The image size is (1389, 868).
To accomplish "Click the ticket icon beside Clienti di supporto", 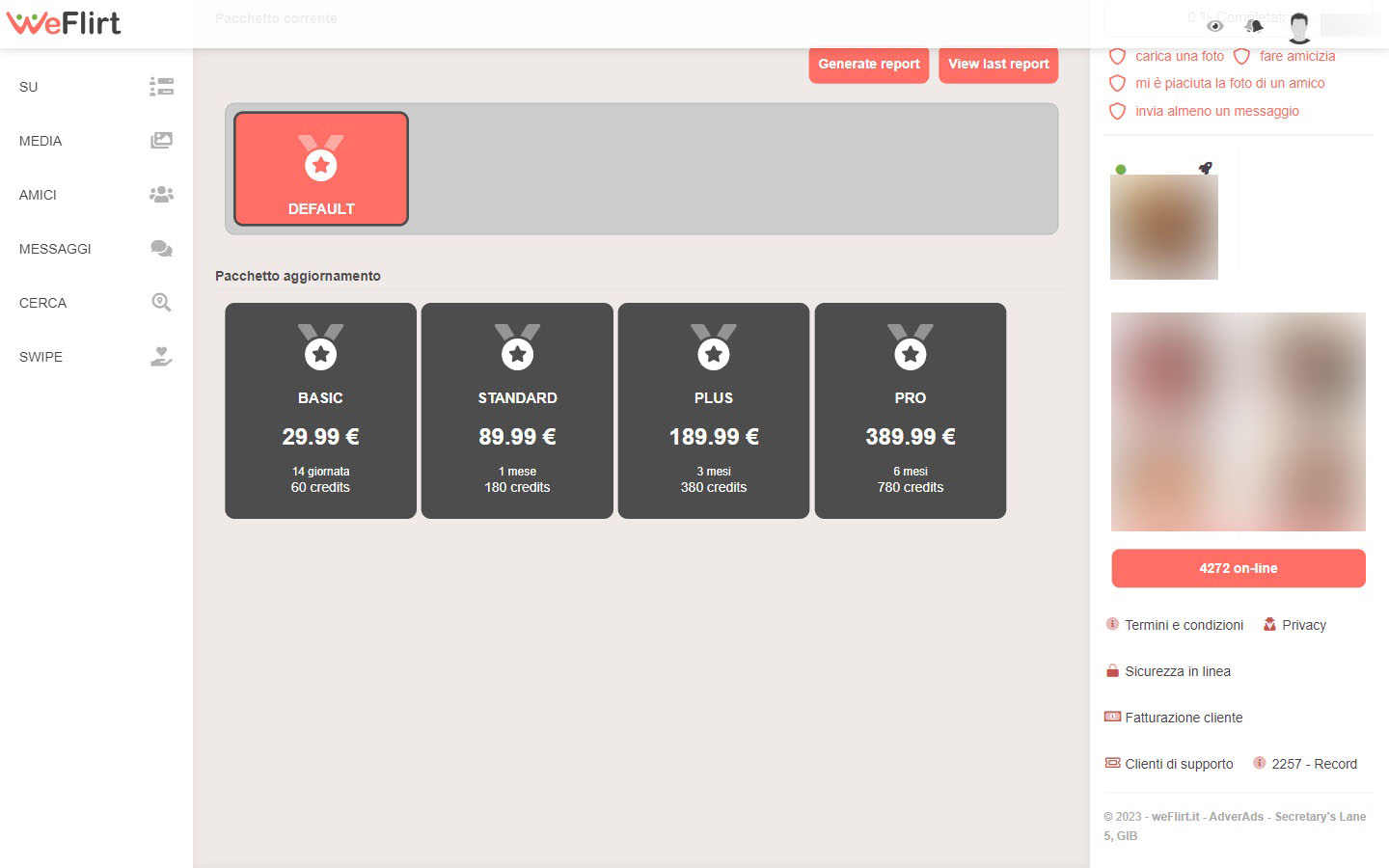I will (1112, 763).
